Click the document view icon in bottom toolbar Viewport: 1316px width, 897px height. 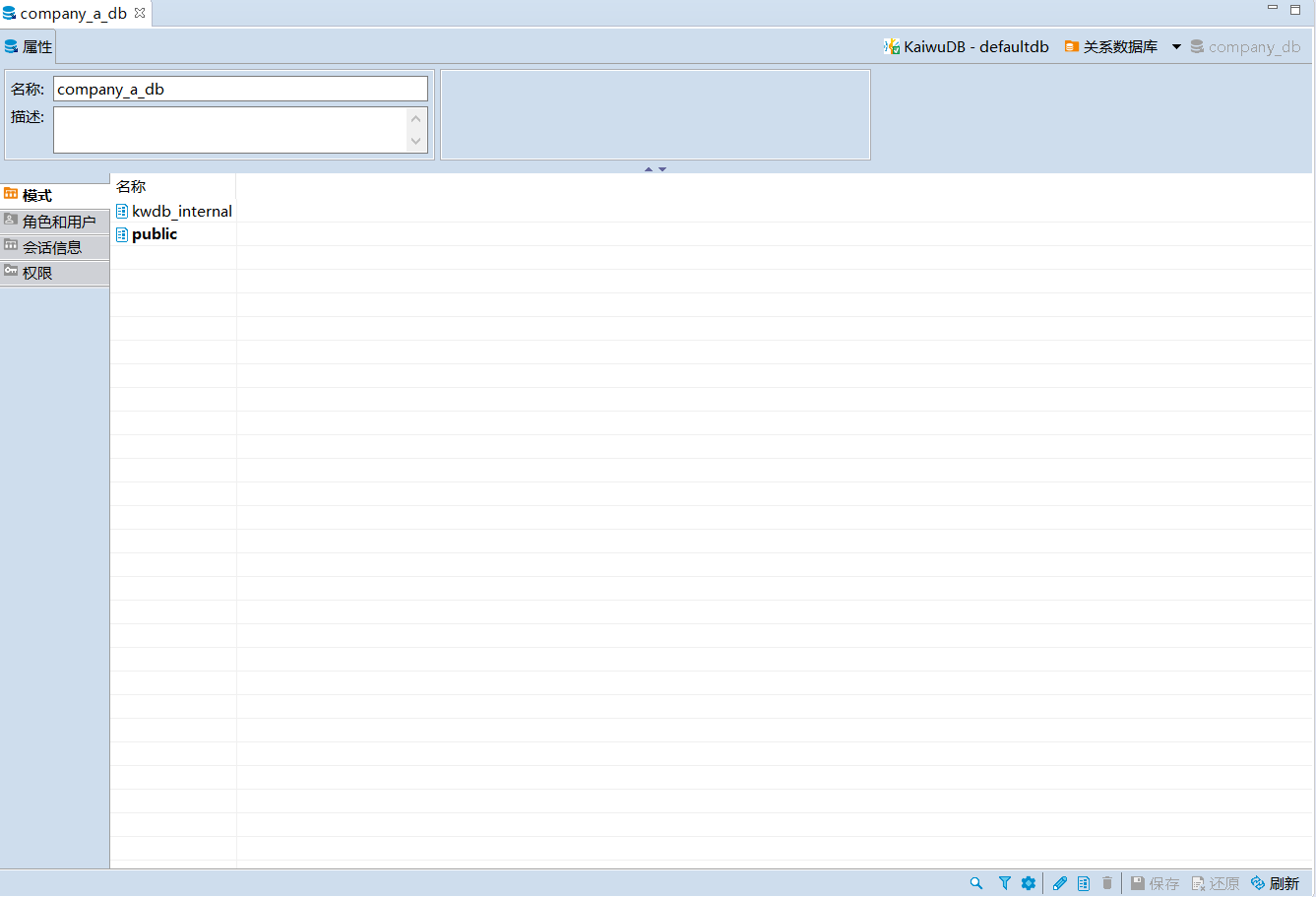tap(1084, 883)
